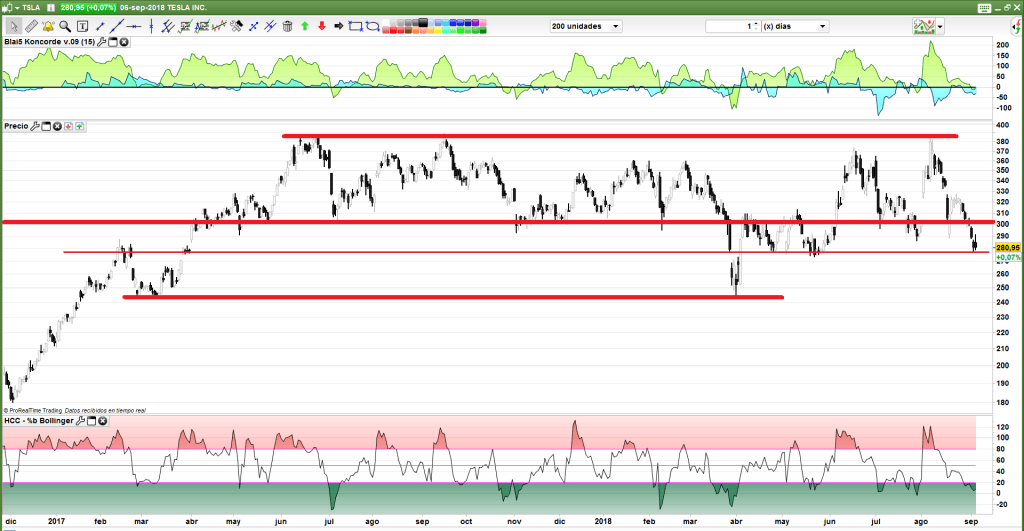
Task: Choose the red down arrow marker
Action: tap(321, 26)
